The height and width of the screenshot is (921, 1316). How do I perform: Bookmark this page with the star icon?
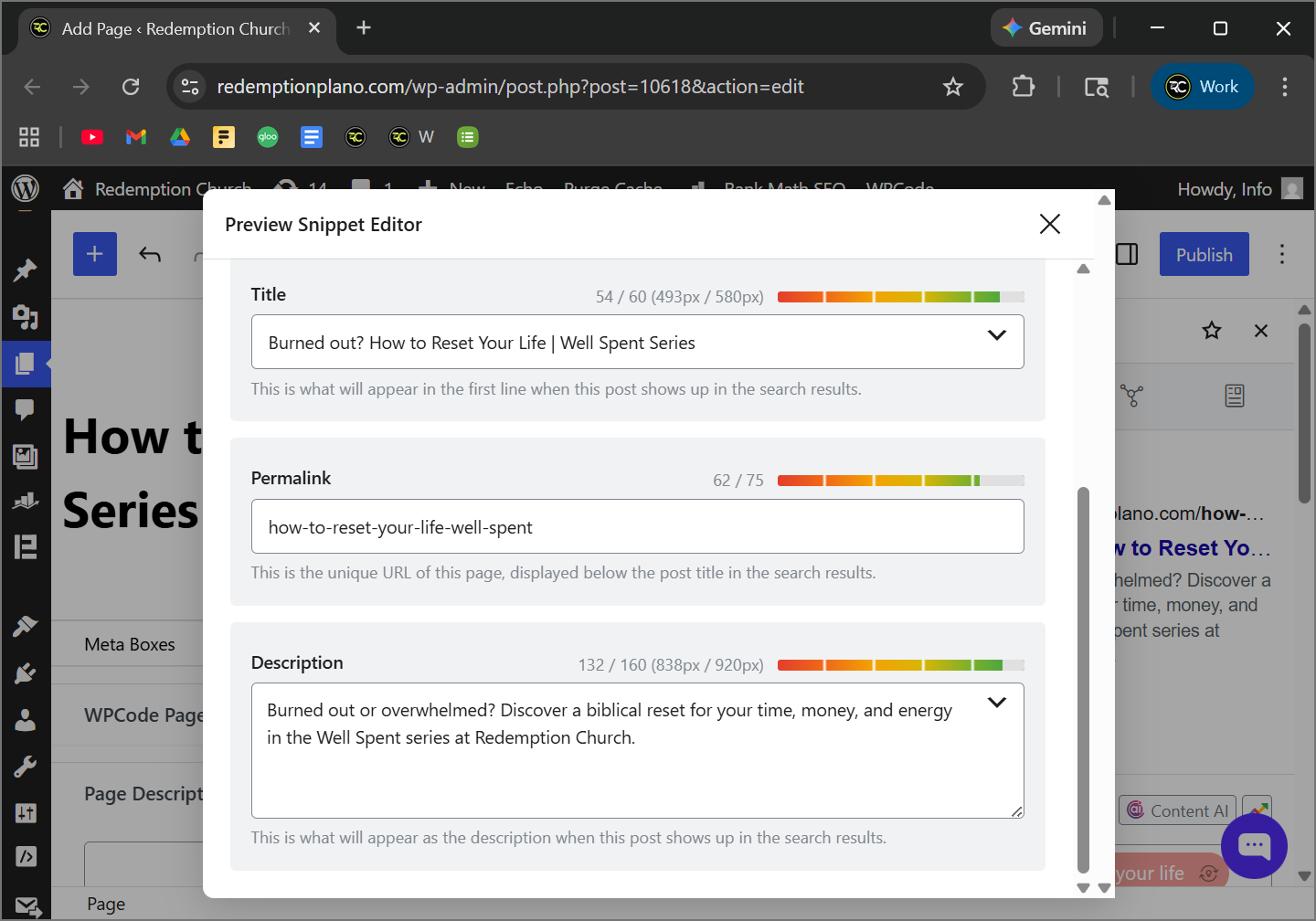coord(952,87)
